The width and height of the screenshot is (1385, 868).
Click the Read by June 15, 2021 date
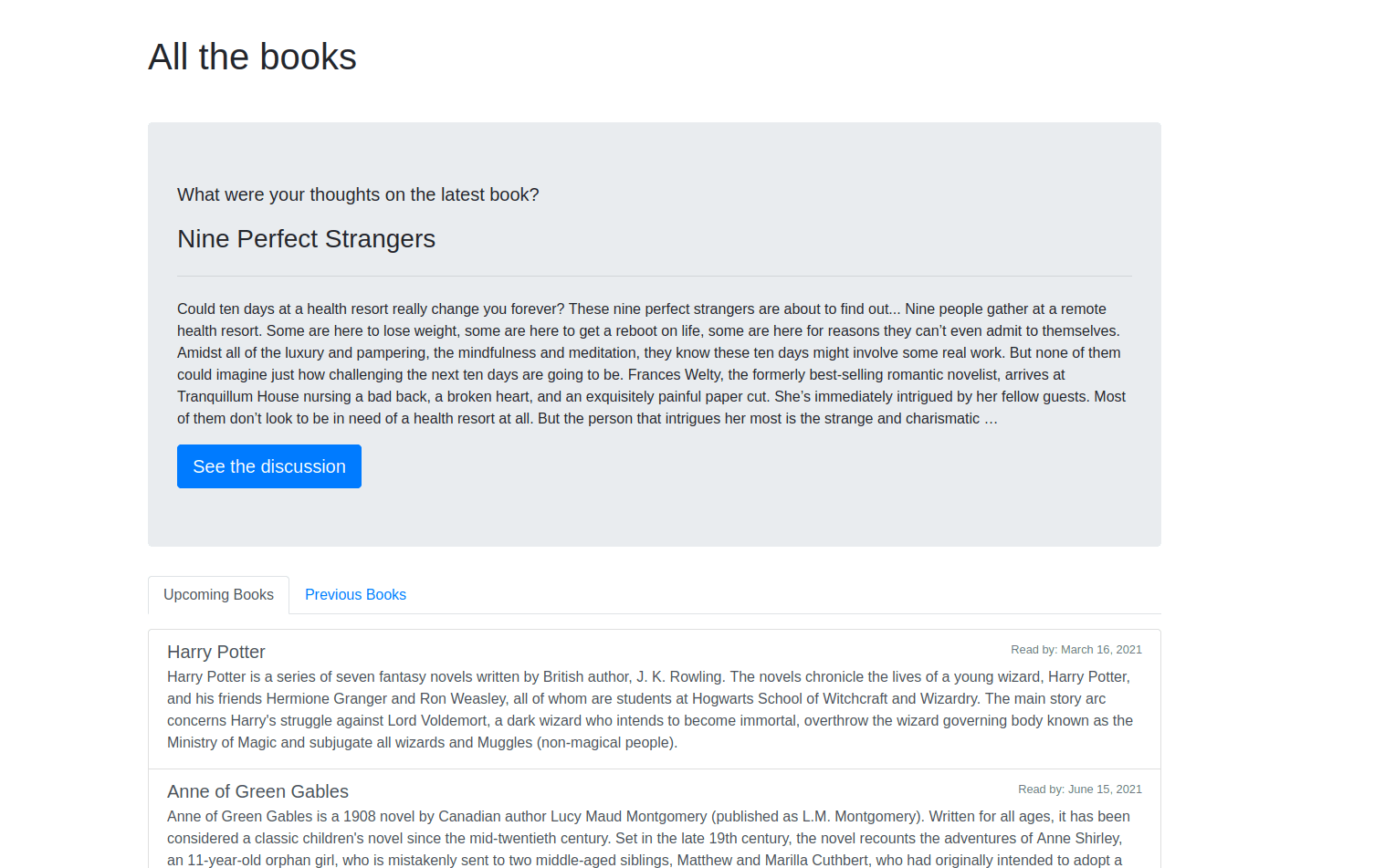click(1079, 790)
